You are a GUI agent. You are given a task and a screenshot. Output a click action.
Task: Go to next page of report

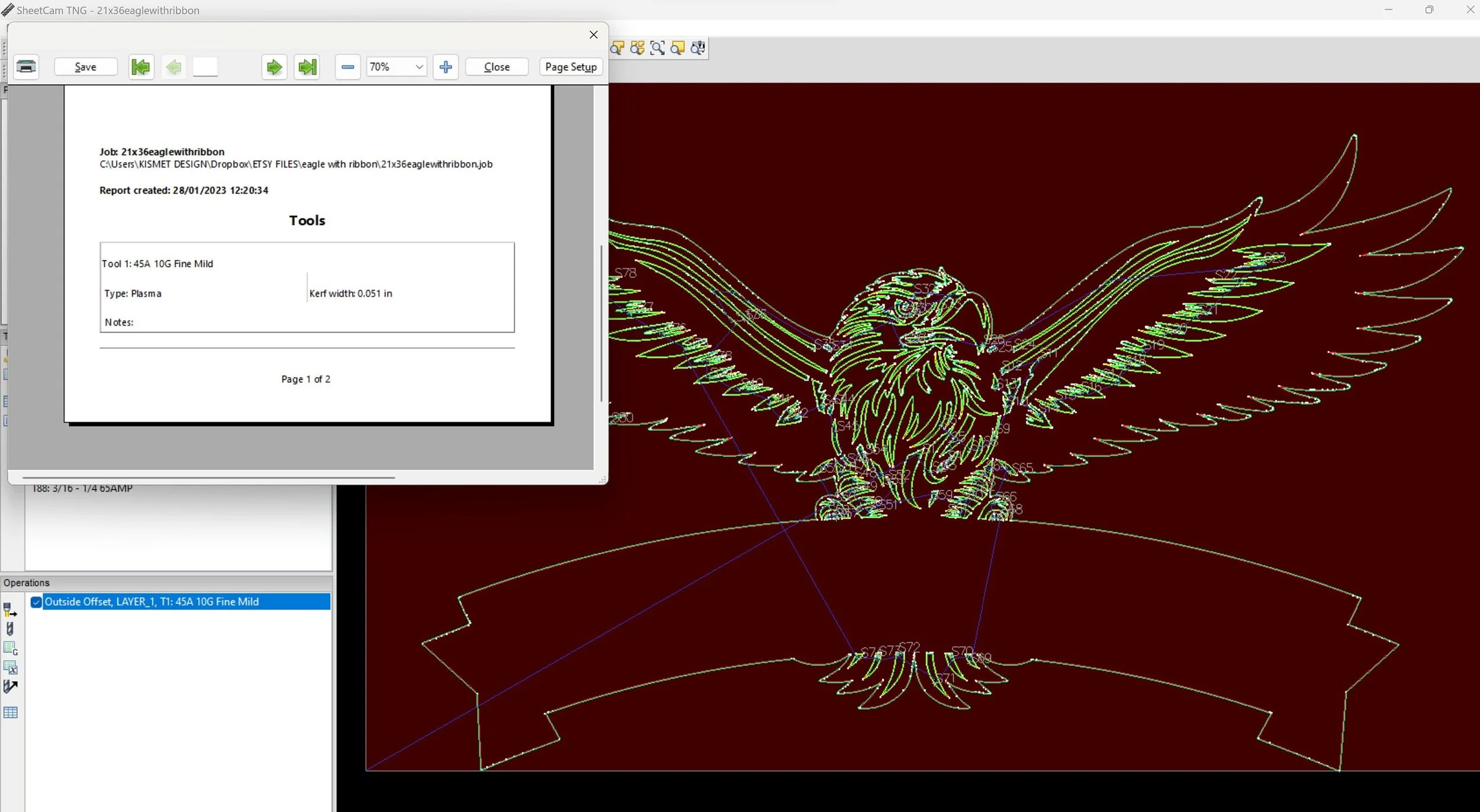coord(274,67)
